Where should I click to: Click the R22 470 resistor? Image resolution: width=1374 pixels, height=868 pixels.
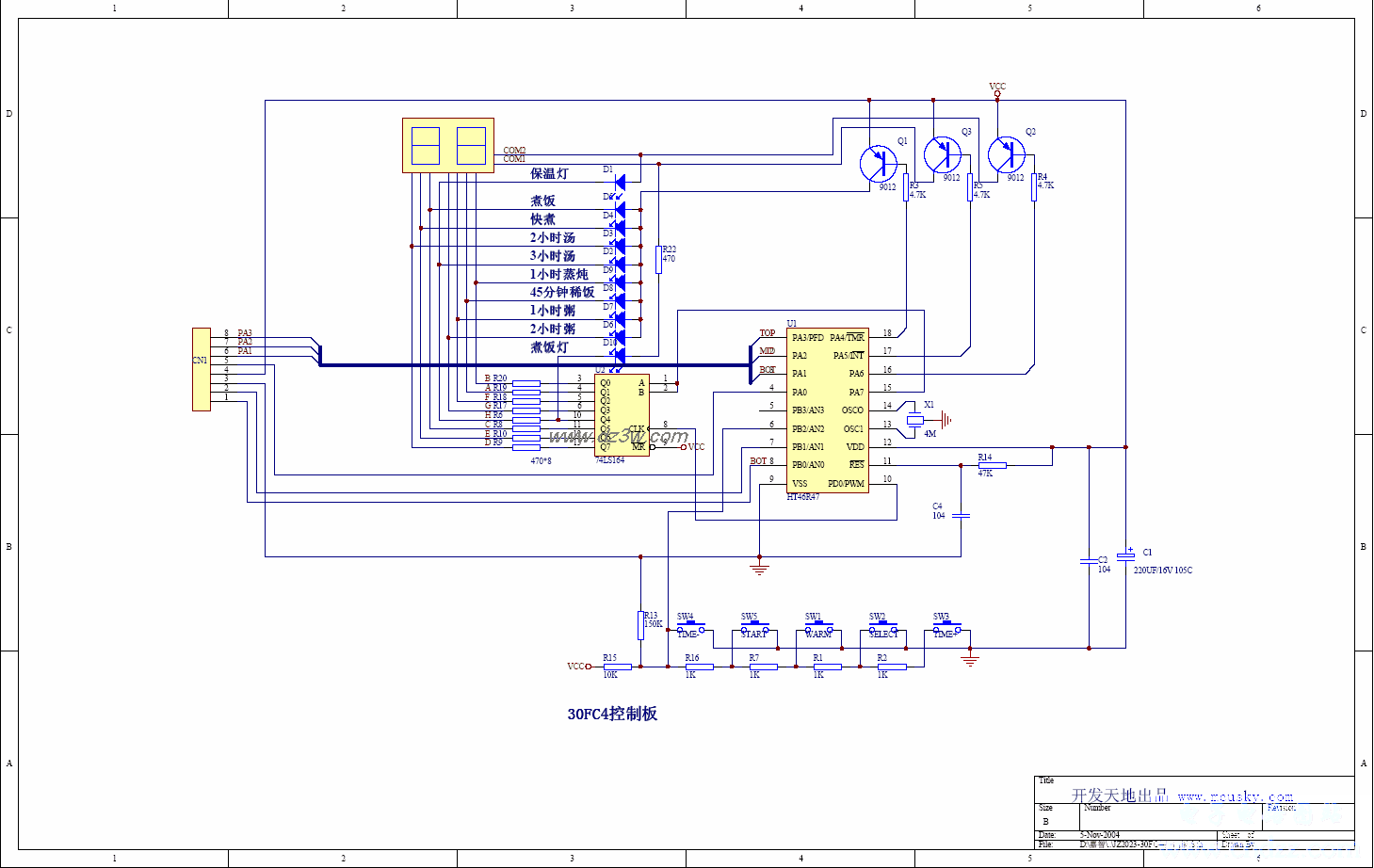click(658, 259)
